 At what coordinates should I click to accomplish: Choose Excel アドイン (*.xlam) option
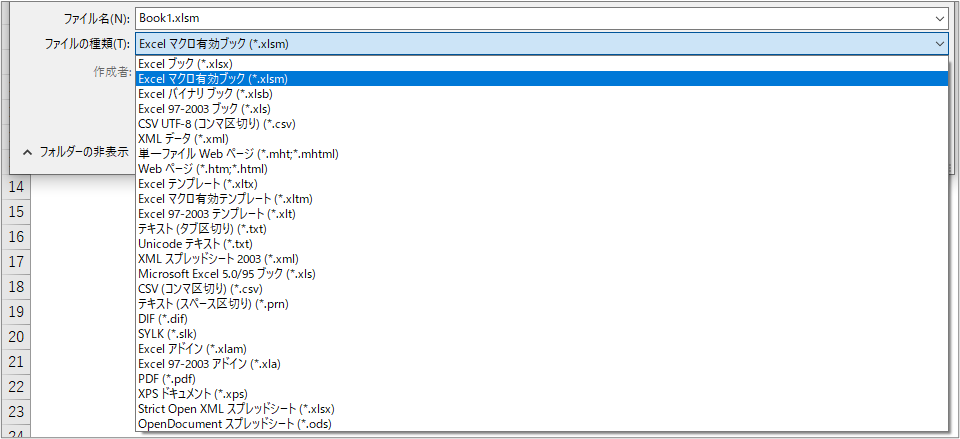542,348
